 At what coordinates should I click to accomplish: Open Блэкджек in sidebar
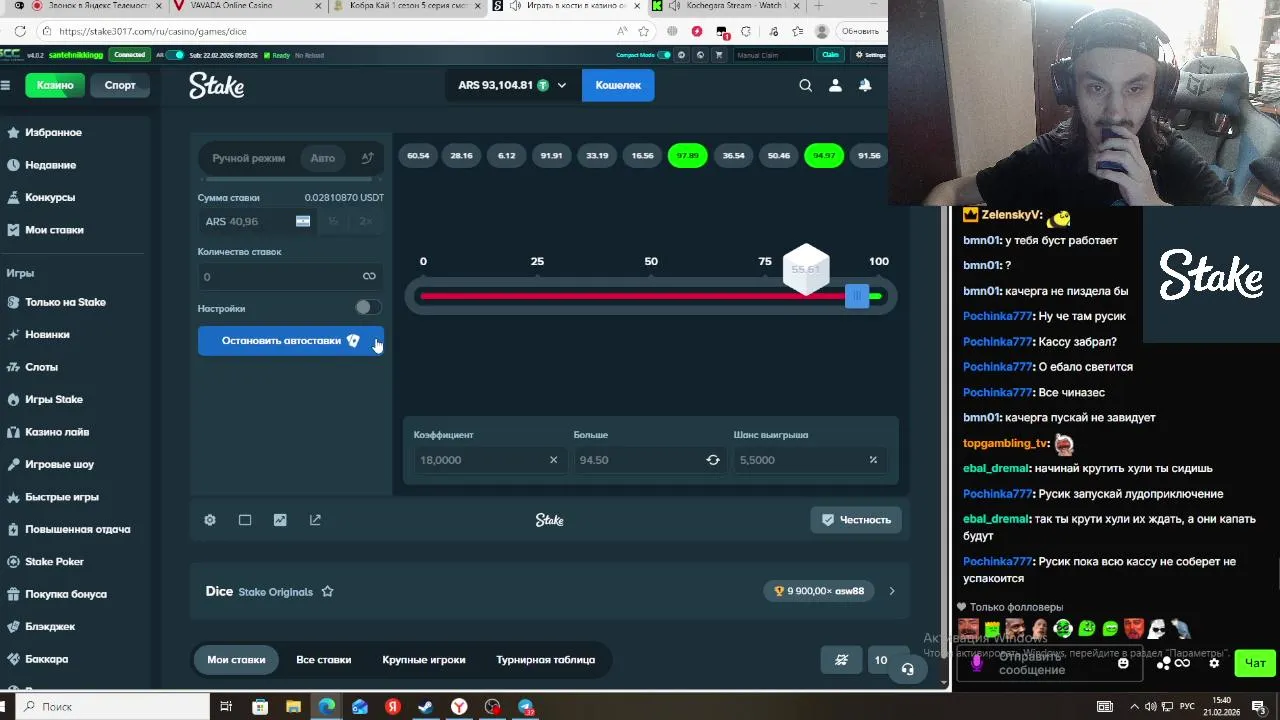(x=50, y=627)
